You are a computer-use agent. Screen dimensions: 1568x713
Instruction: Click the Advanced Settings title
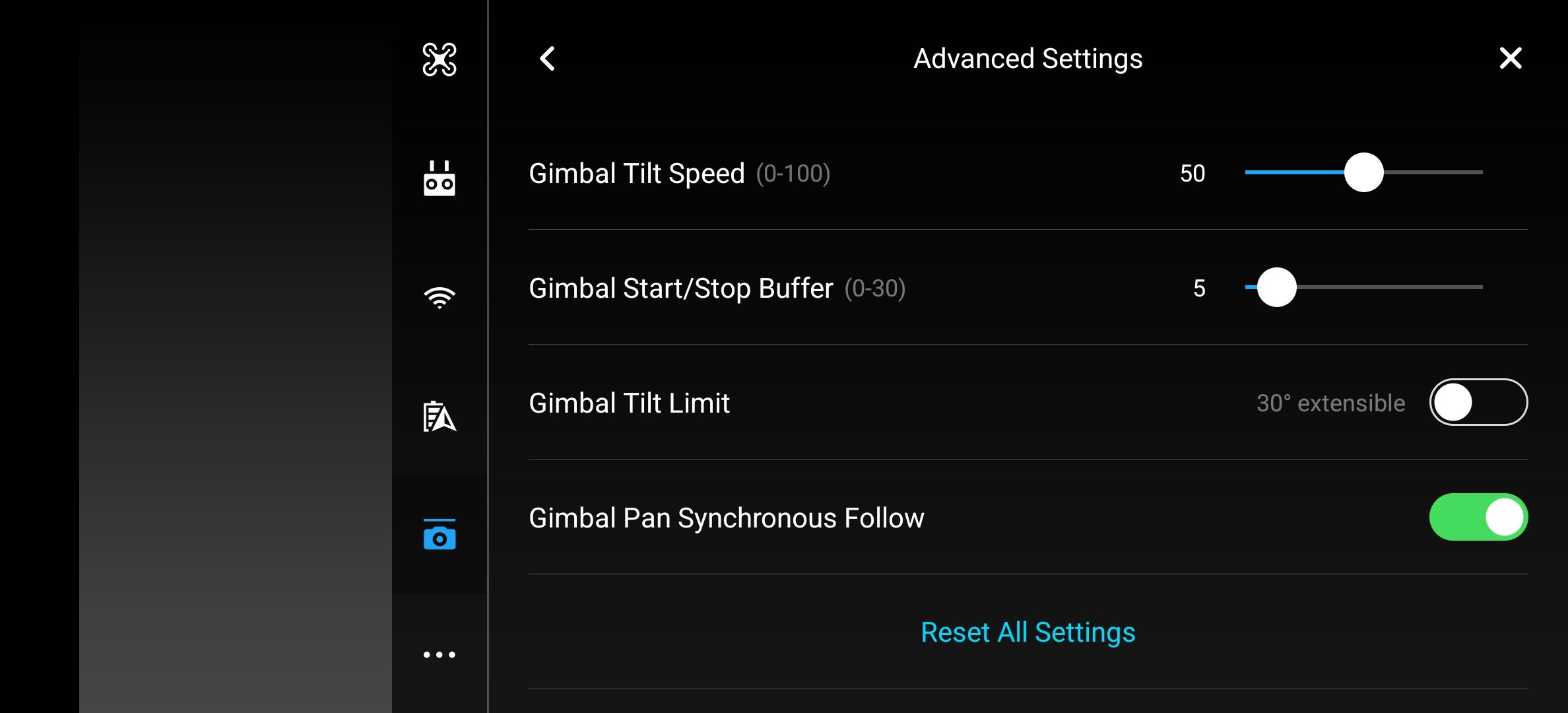coord(1028,59)
